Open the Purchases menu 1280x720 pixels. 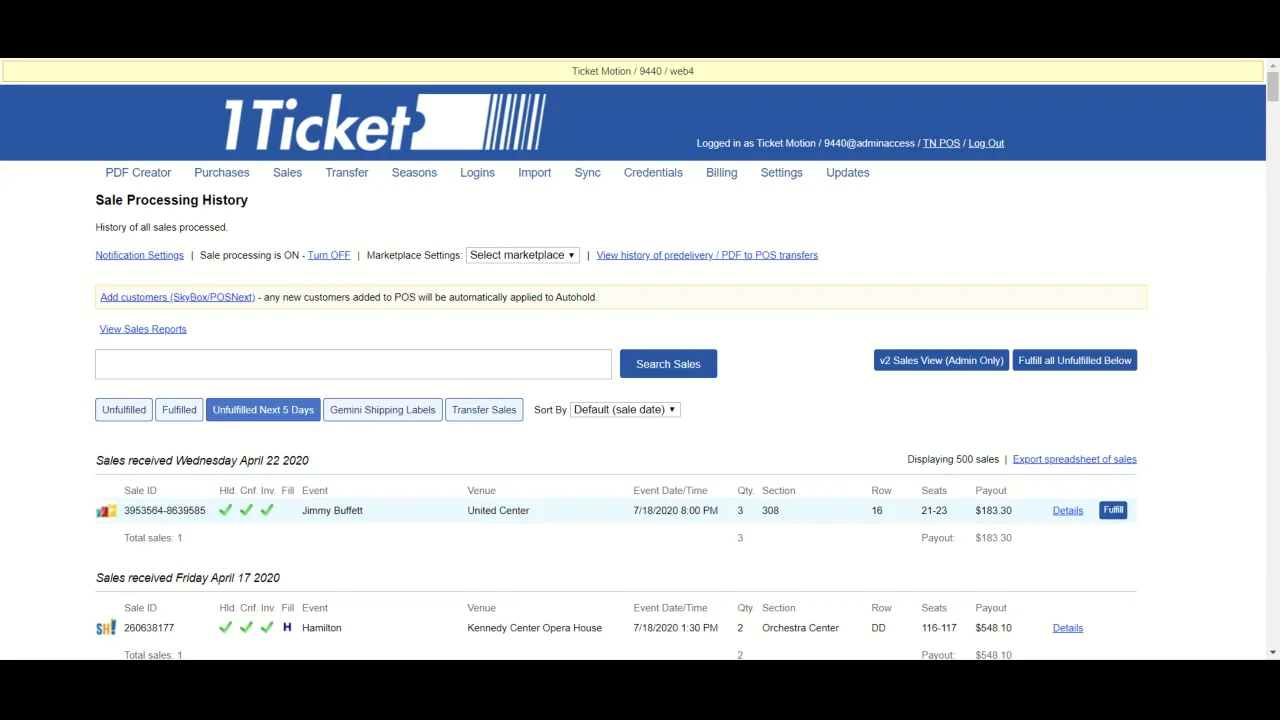click(x=222, y=173)
